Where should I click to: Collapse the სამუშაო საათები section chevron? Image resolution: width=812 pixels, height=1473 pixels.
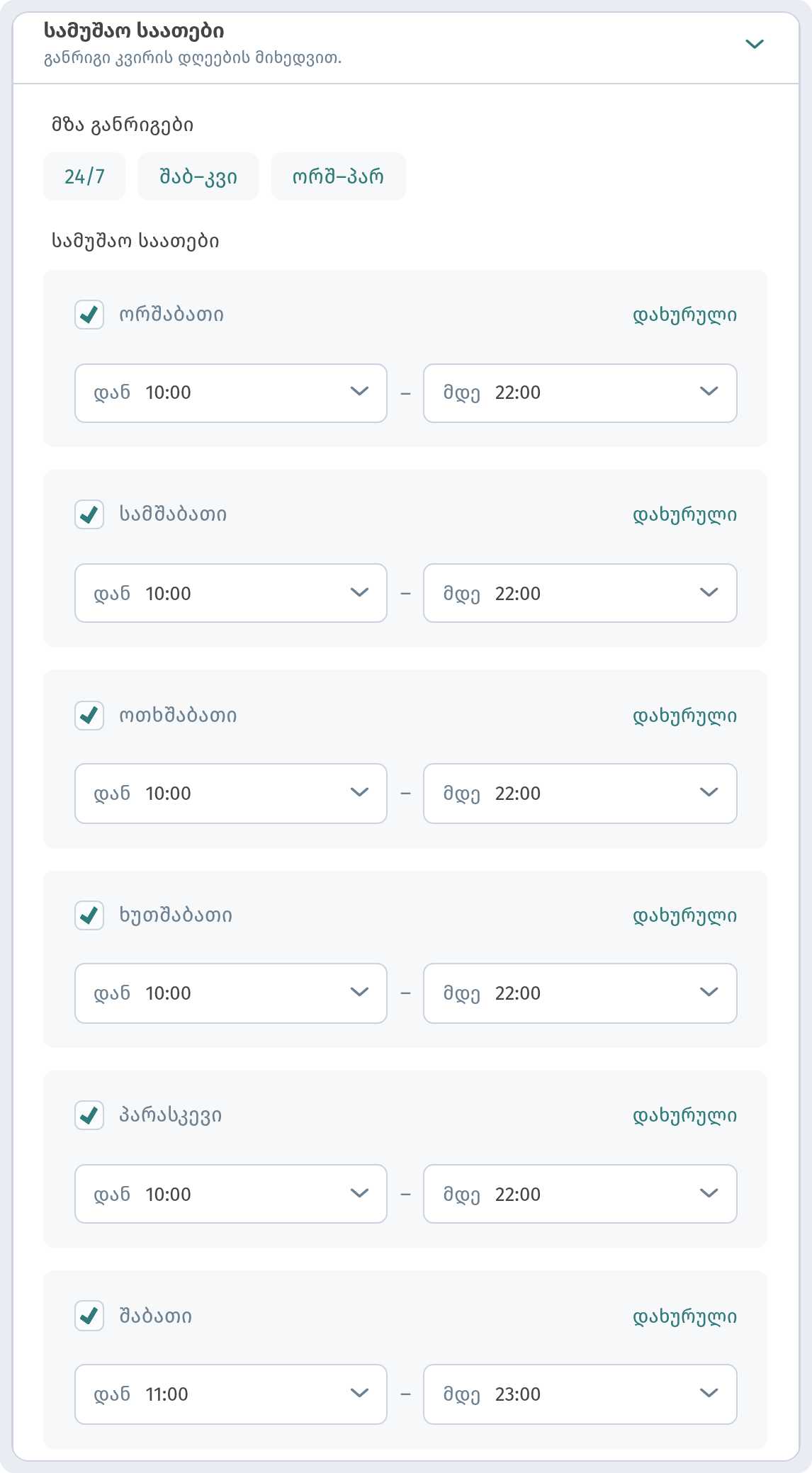[x=755, y=45]
